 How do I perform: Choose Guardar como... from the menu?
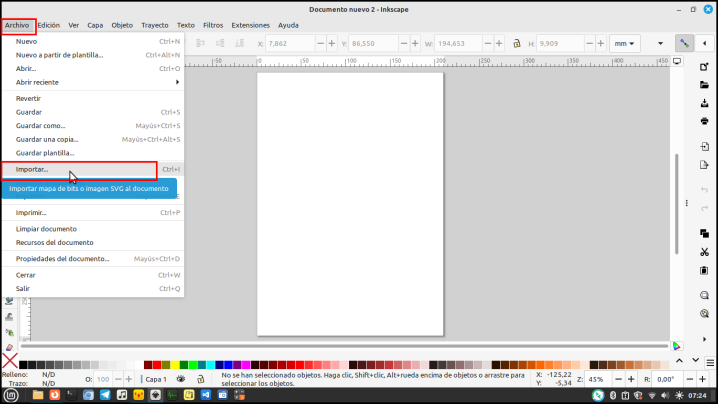pos(93,126)
